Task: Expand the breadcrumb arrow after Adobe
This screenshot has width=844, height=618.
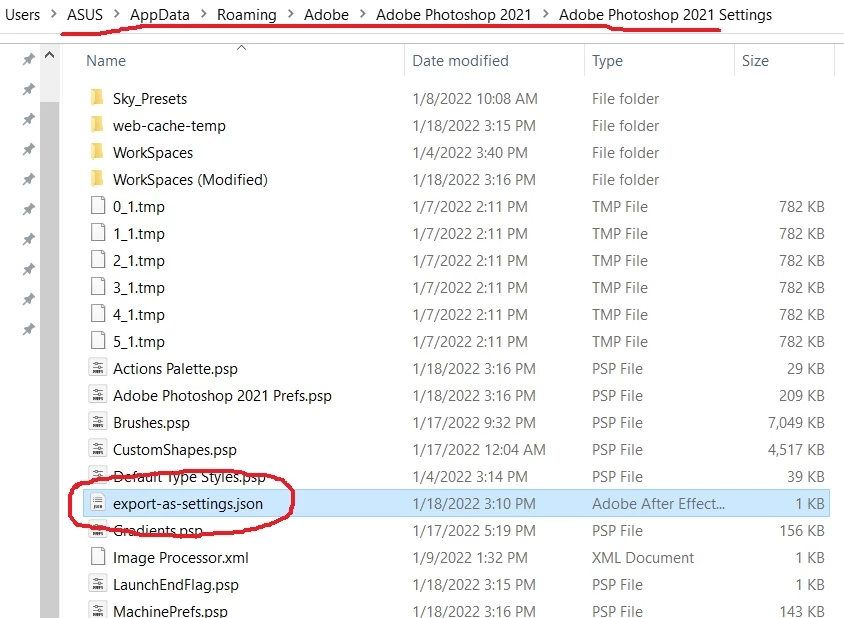Action: [x=362, y=14]
